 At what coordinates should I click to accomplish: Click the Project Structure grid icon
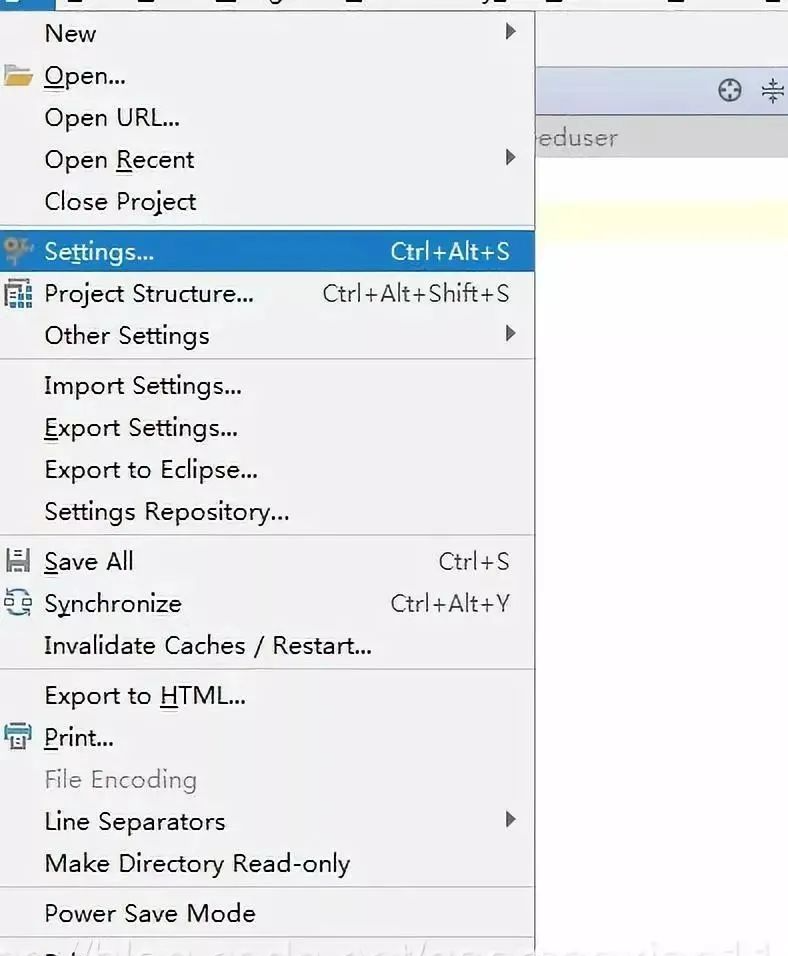pyautogui.click(x=18, y=294)
